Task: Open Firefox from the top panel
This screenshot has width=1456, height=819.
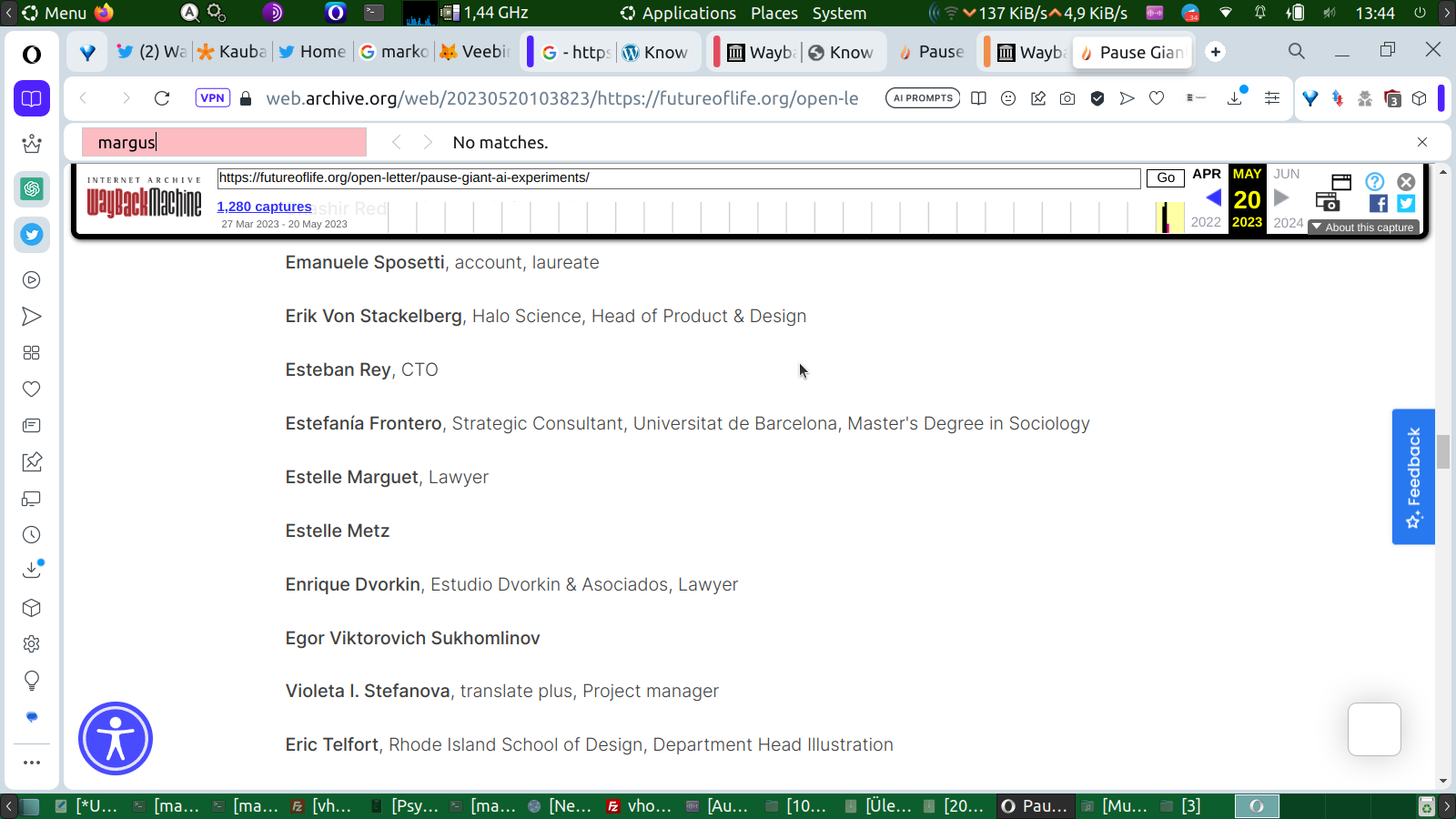Action: tap(104, 13)
